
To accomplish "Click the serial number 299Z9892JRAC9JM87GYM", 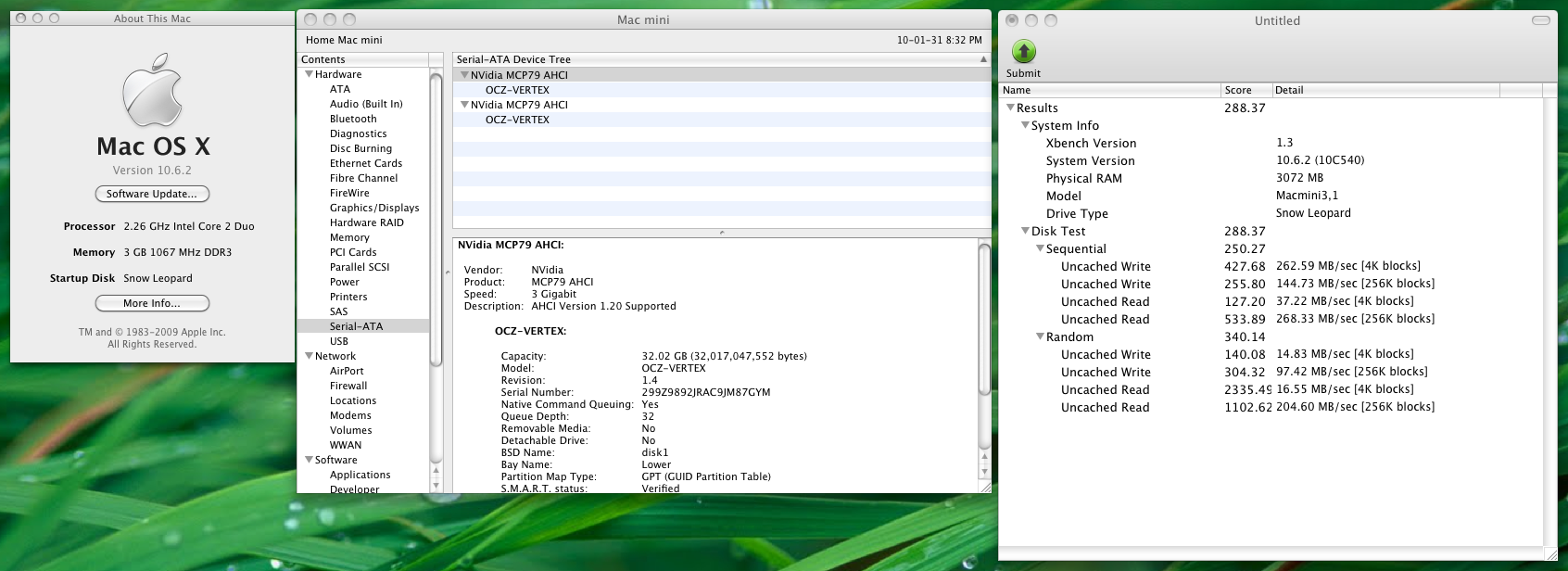I will pos(705,392).
